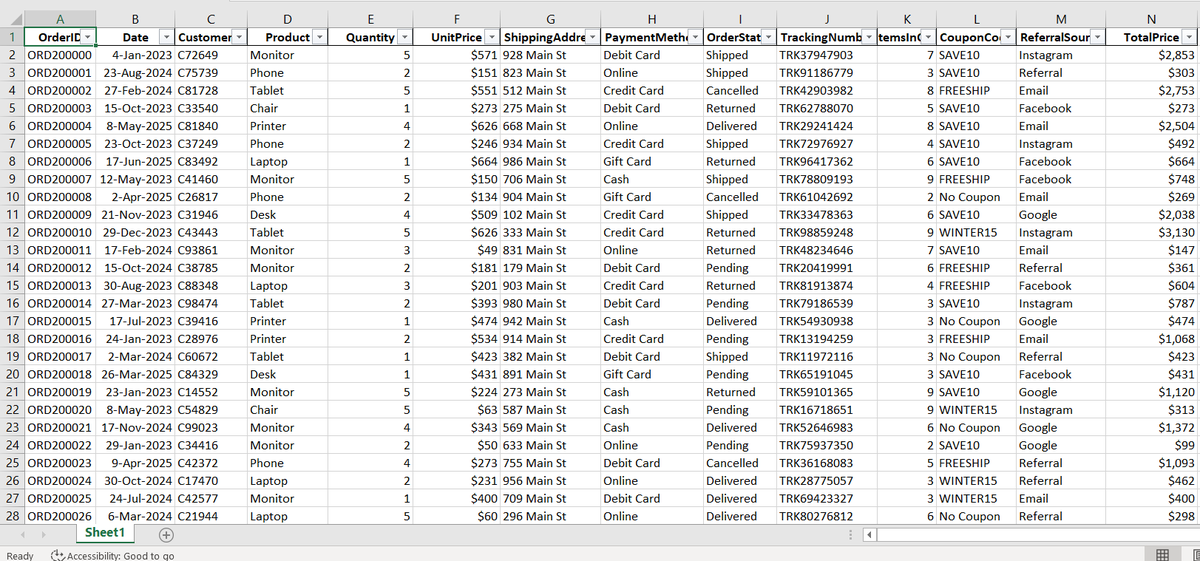Click the date cell 23-Aug-2024

click(x=135, y=73)
